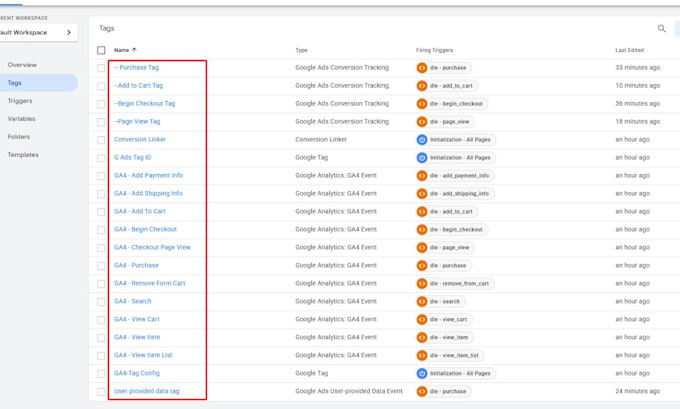Open GA4 - View Item tag
Viewport: 680px width, 409px height.
pos(137,337)
